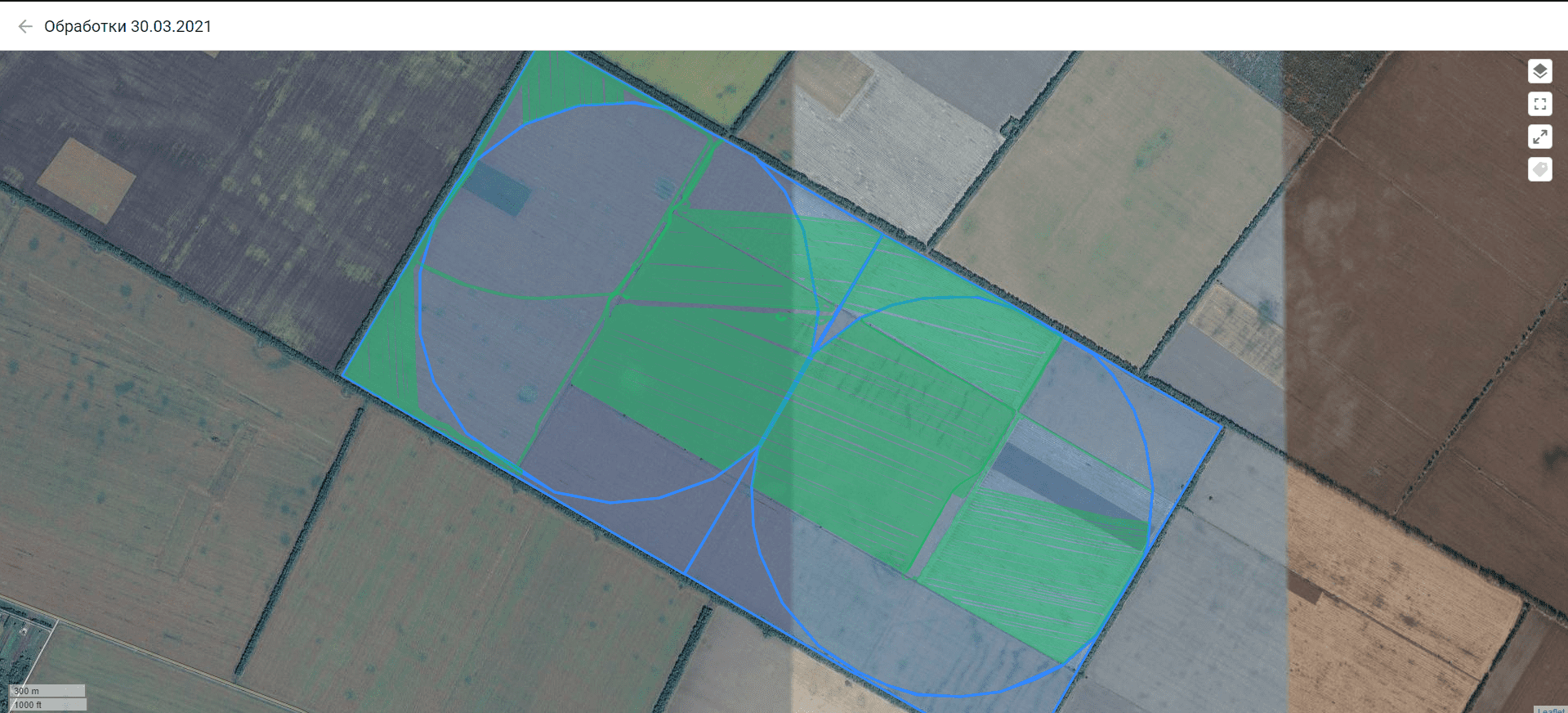This screenshot has height=713, width=1568.
Task: Click the tan square plot in upper-left
Action: point(86,178)
